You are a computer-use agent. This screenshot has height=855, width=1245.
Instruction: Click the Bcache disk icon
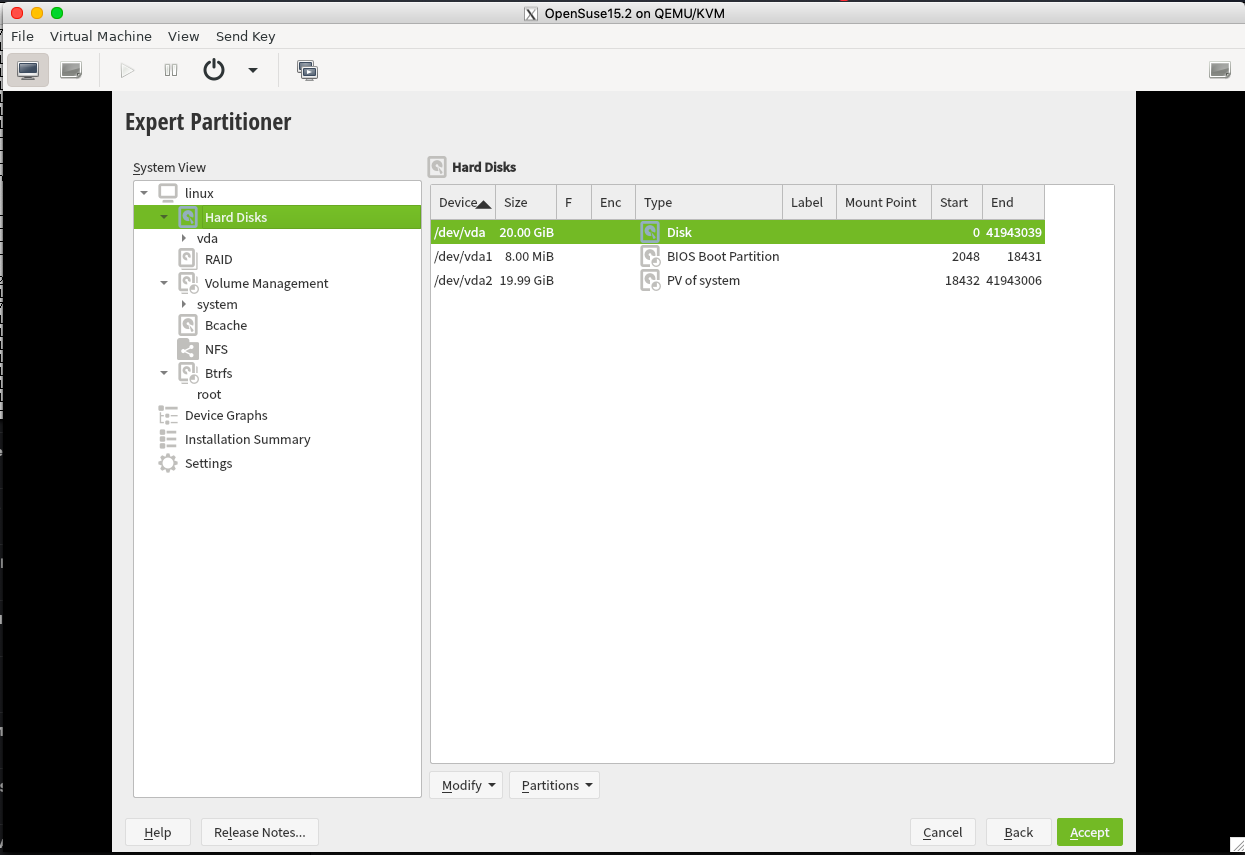click(x=188, y=325)
